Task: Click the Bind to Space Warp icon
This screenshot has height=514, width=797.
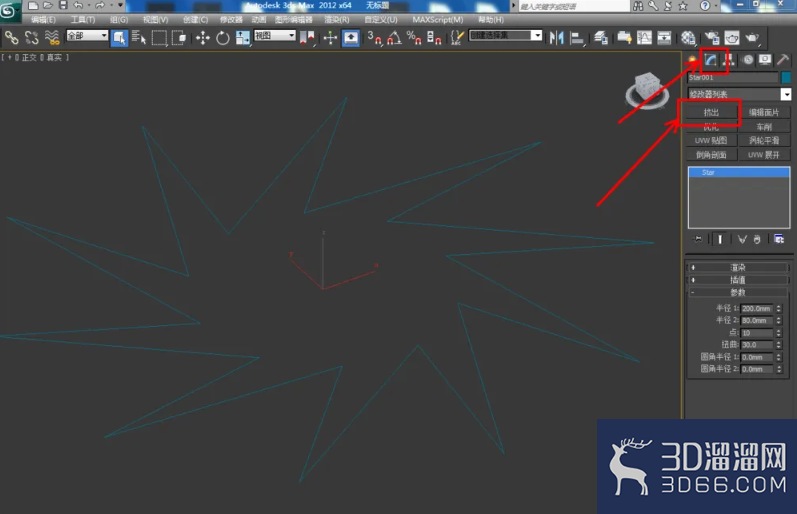Action: tap(52, 38)
